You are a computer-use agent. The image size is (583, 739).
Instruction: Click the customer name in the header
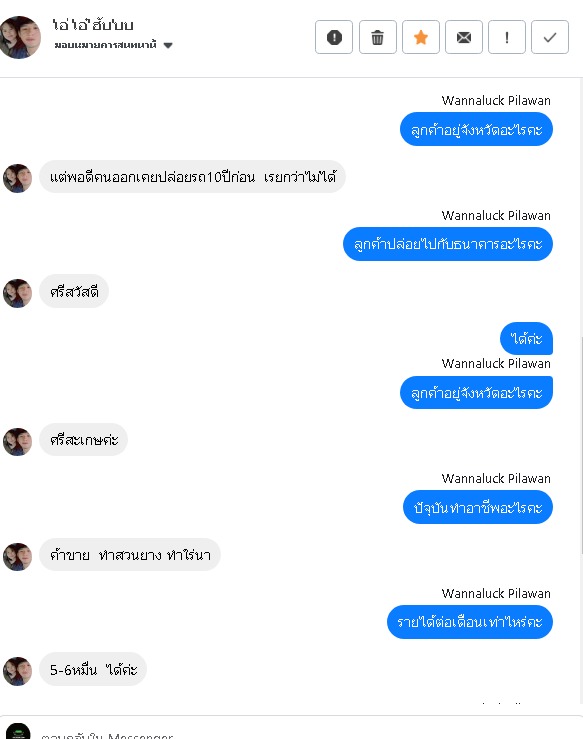(93, 25)
